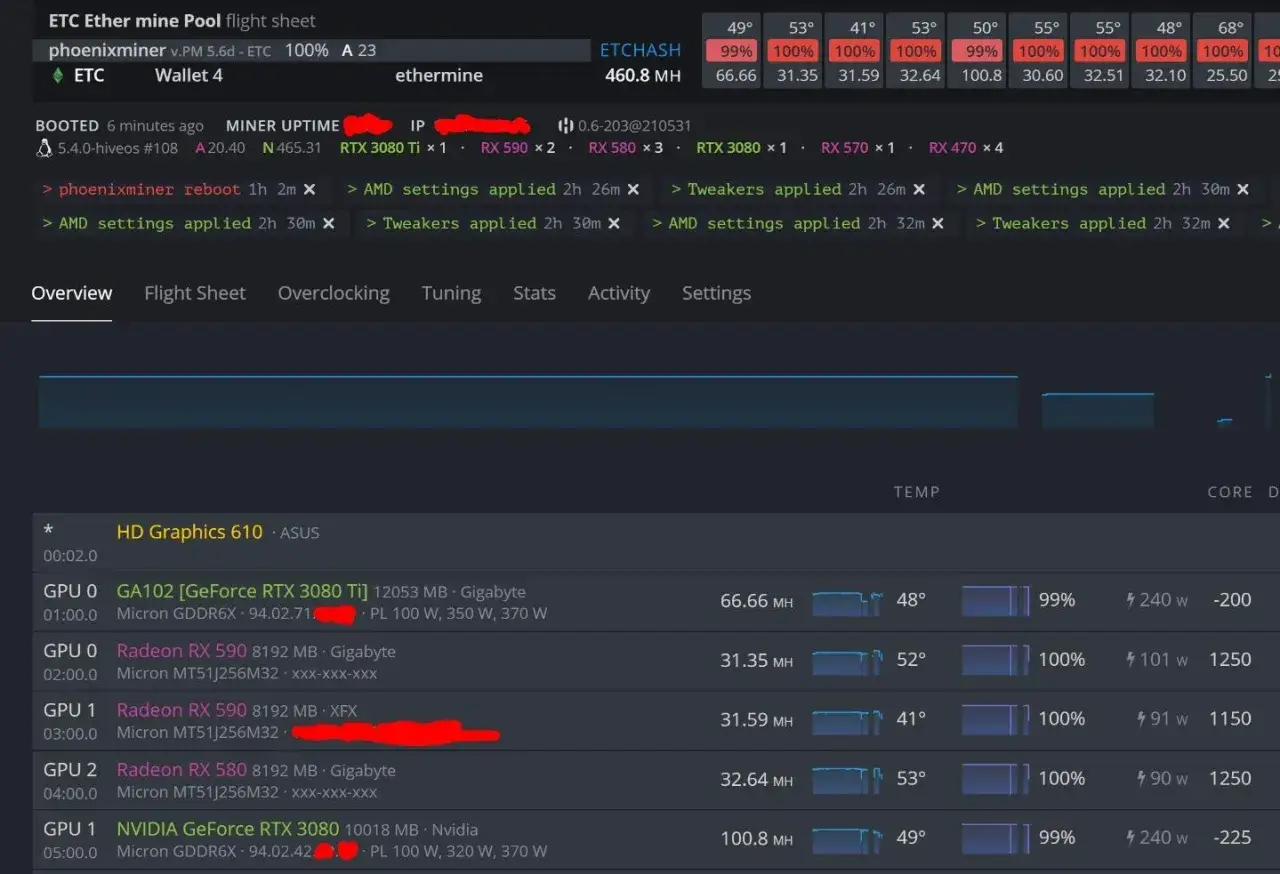1280x874 pixels.
Task: Click the N 465.31 driver version label
Action: pyautogui.click(x=292, y=148)
